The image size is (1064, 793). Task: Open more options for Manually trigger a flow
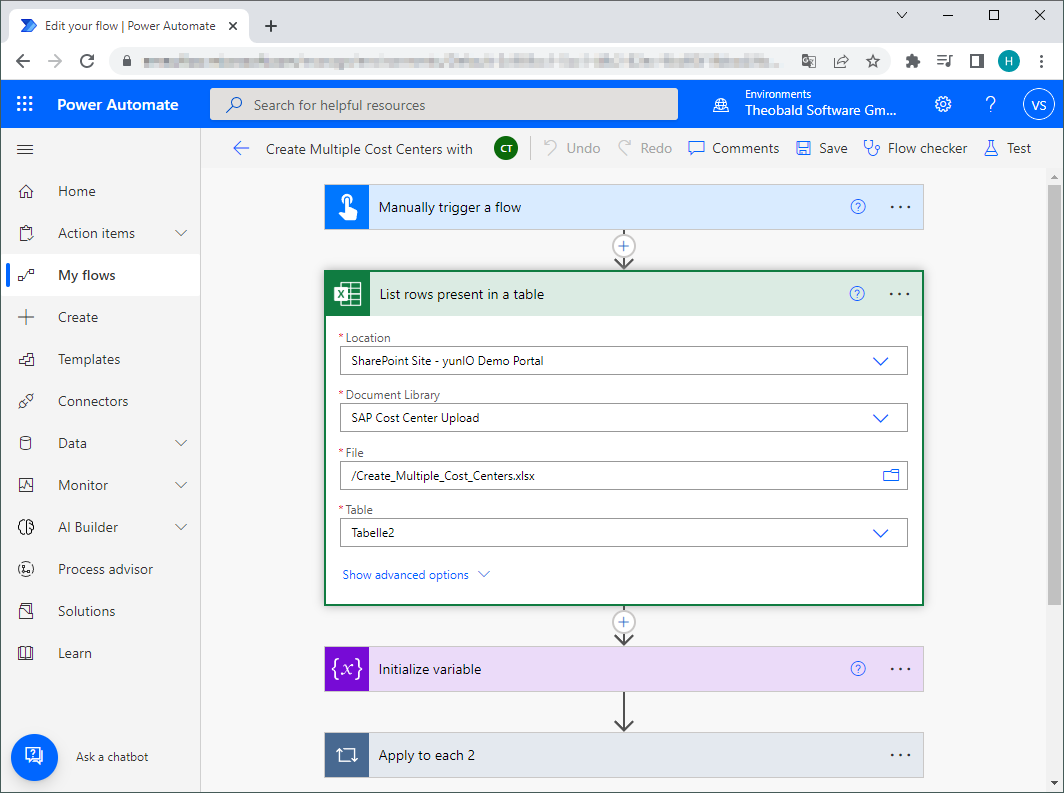[900, 207]
